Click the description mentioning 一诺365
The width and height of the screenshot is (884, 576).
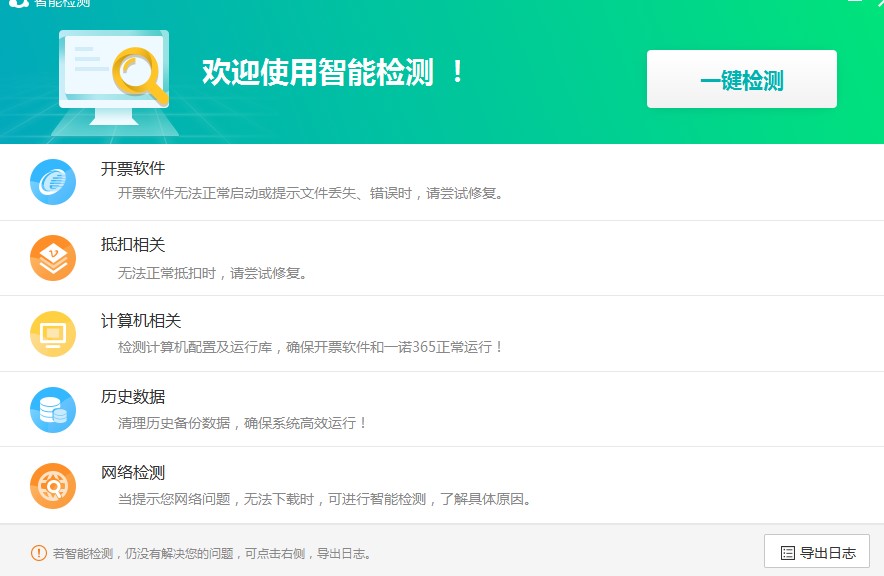click(311, 347)
